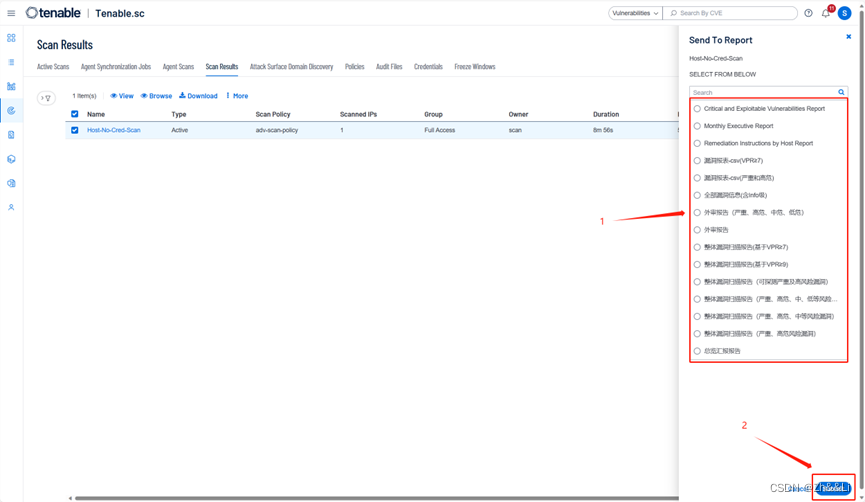The height and width of the screenshot is (502, 865).
Task: Open the Dashboard grid icon in sidebar
Action: [x=11, y=38]
